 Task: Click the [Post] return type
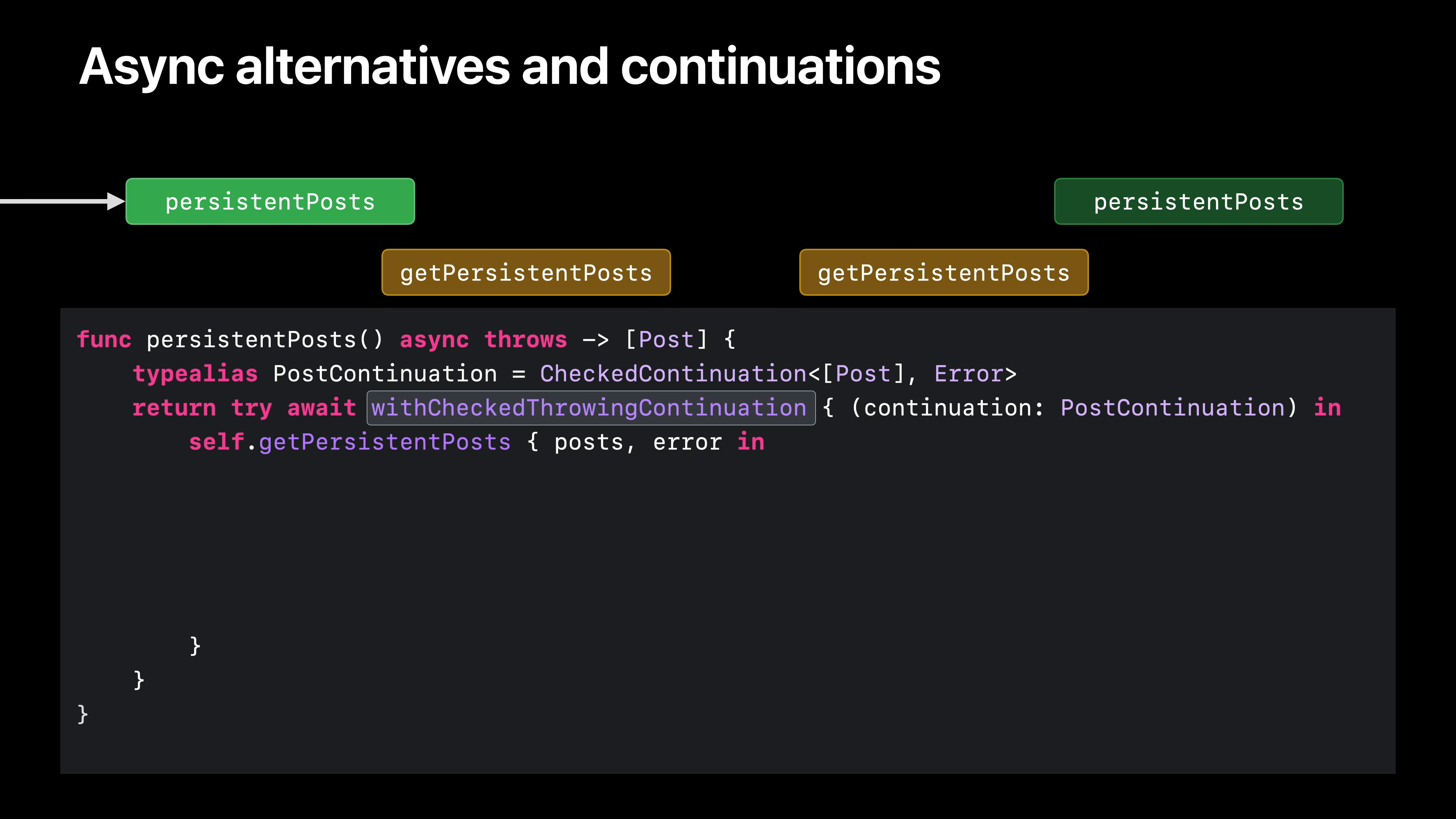pyautogui.click(x=666, y=340)
